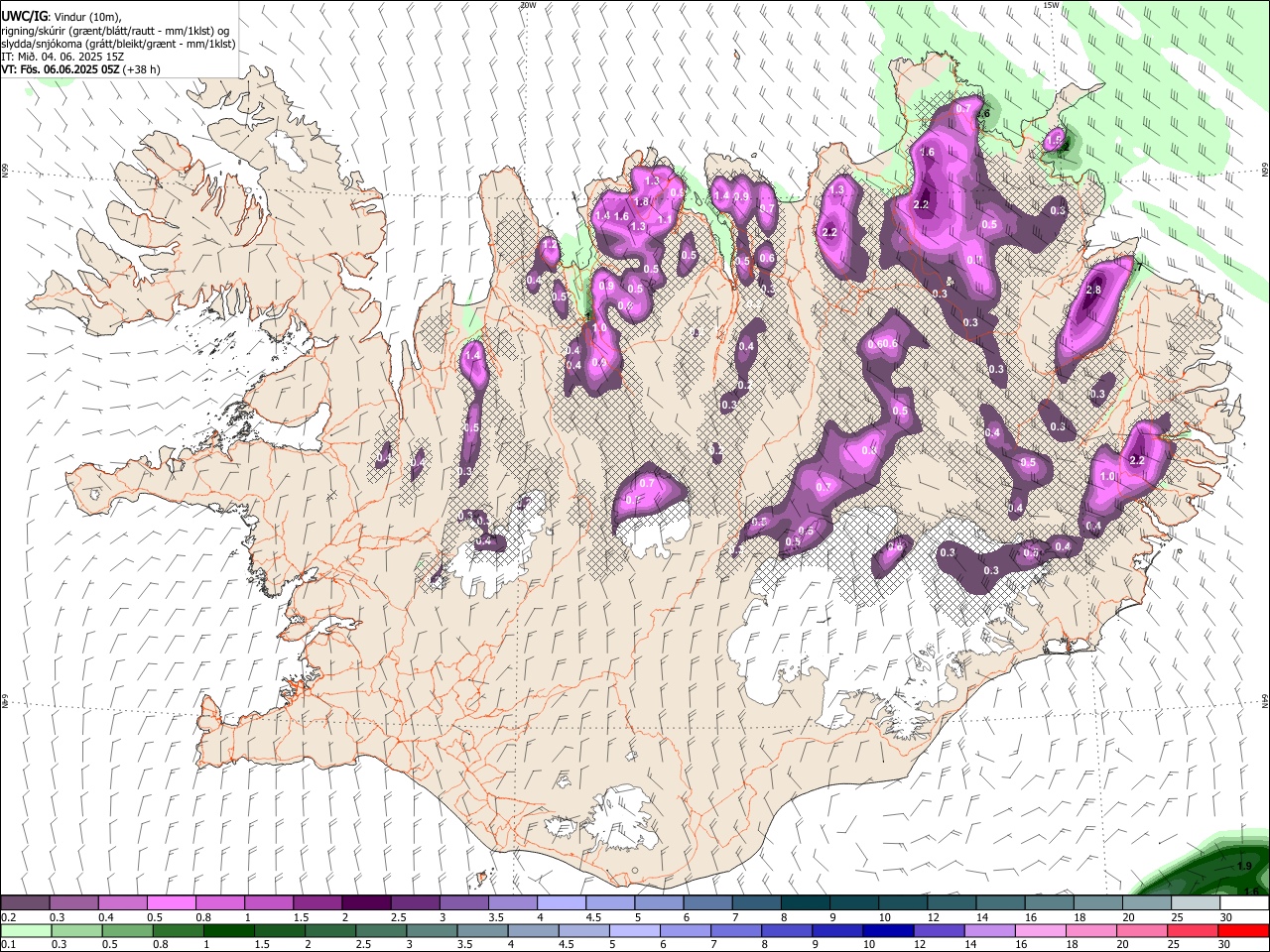Pick the light pink 16 swatch in the lower scale

pyautogui.click(x=1040, y=931)
